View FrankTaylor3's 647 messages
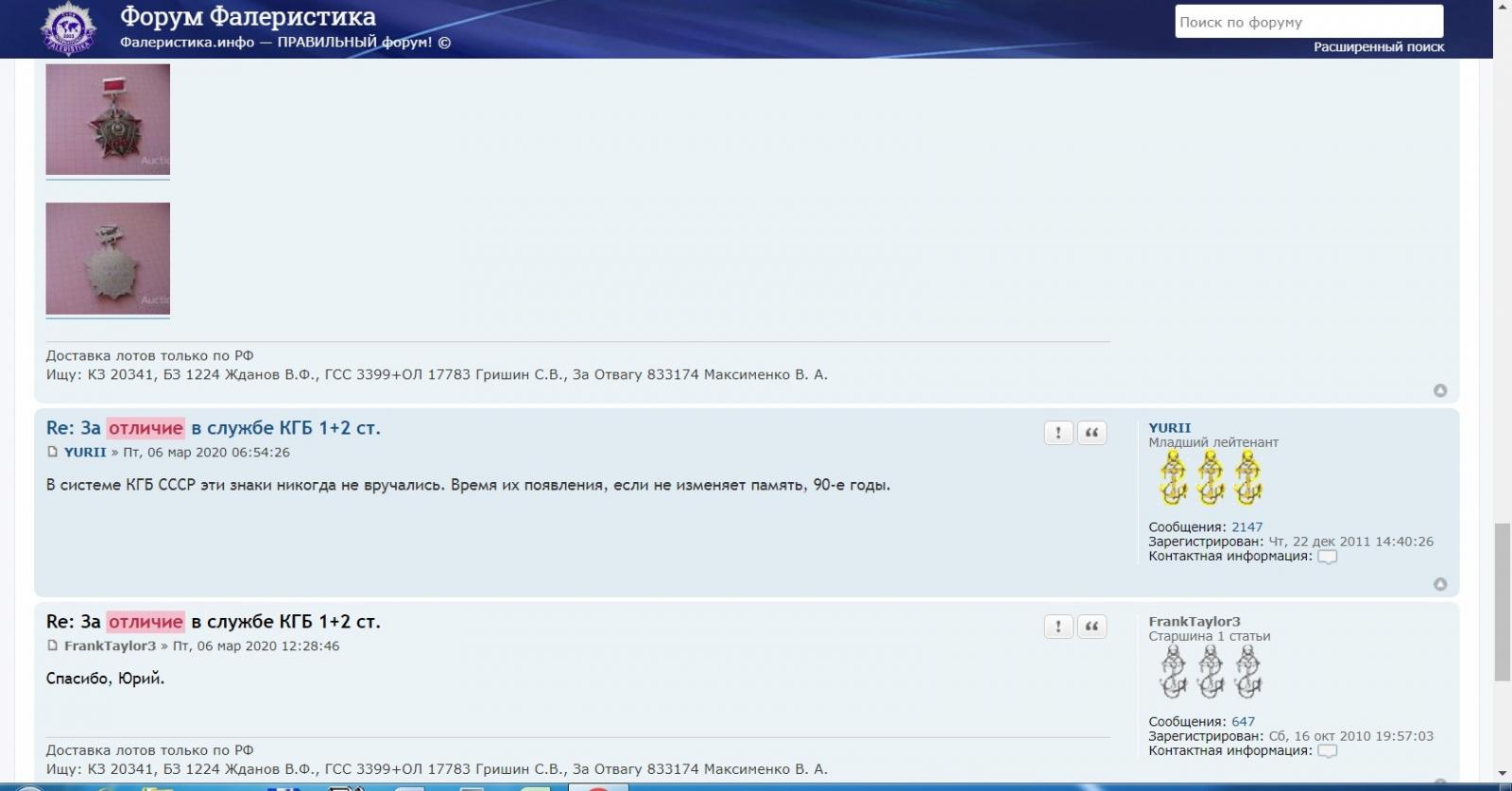 1243,722
